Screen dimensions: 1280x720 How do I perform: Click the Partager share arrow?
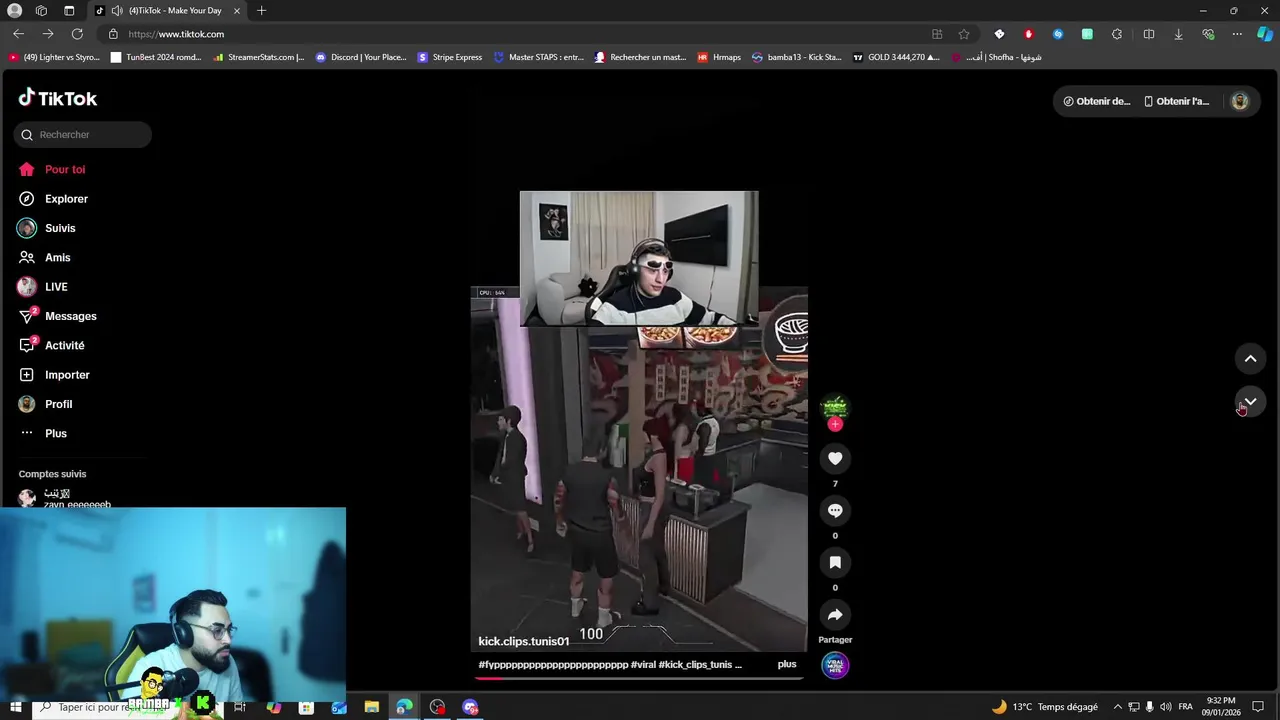coord(835,614)
